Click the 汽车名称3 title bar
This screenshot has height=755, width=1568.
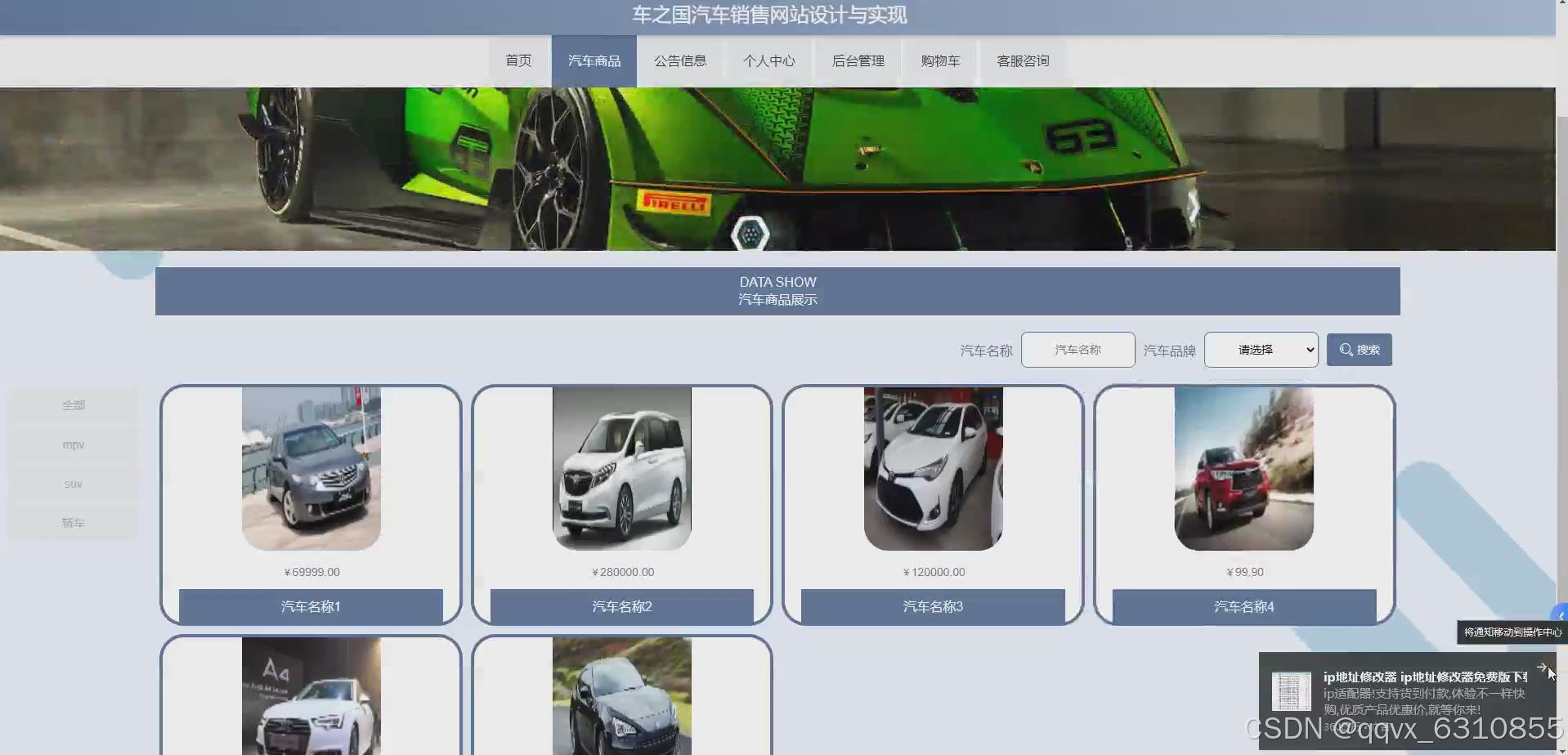933,606
